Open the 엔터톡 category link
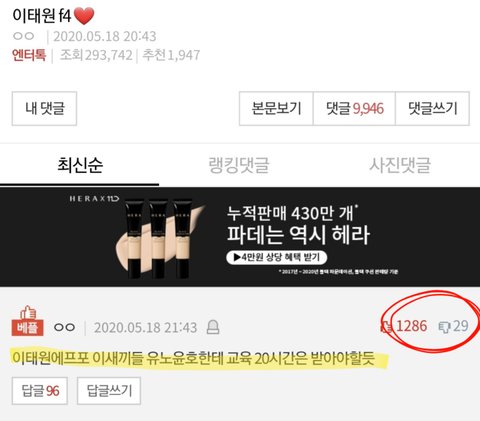The width and height of the screenshot is (480, 421). point(29,55)
